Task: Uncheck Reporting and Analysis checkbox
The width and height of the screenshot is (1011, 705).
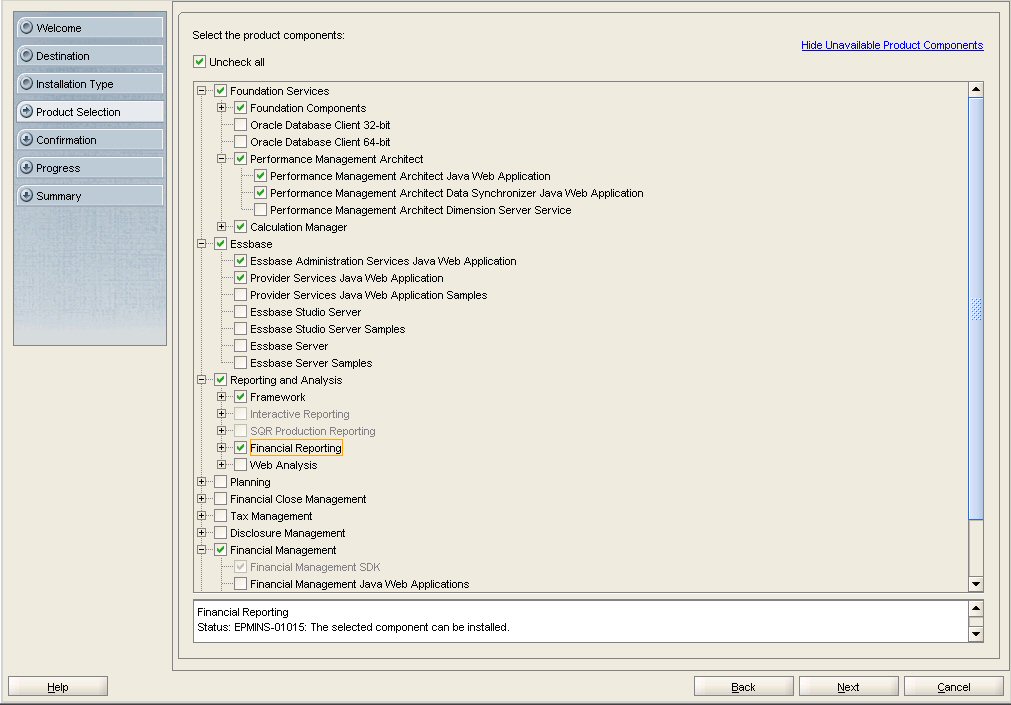Action: tap(221, 380)
